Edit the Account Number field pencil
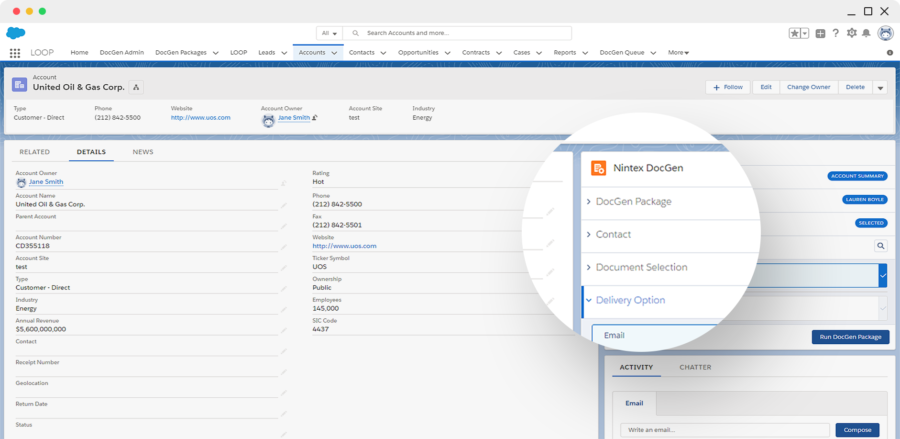900x439 pixels. pos(284,247)
